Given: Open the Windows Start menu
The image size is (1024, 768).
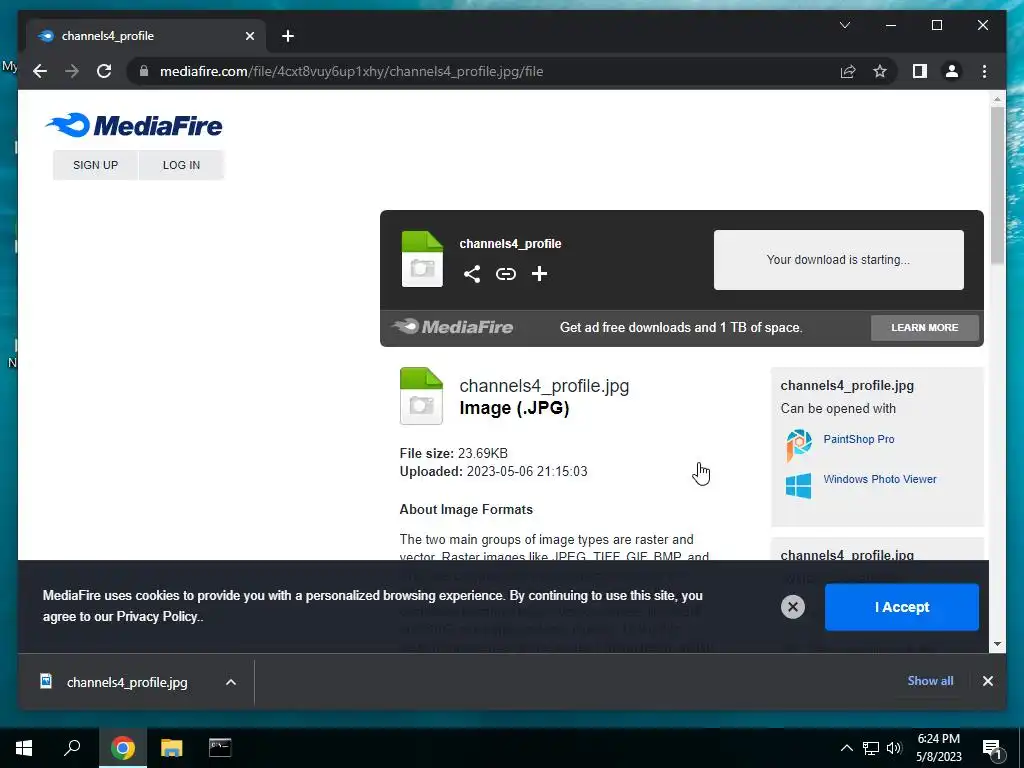Looking at the screenshot, I should tap(24, 748).
